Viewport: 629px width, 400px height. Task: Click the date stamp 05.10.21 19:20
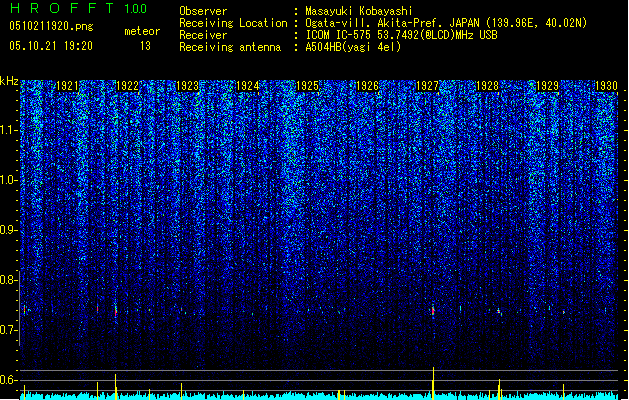(x=51, y=46)
